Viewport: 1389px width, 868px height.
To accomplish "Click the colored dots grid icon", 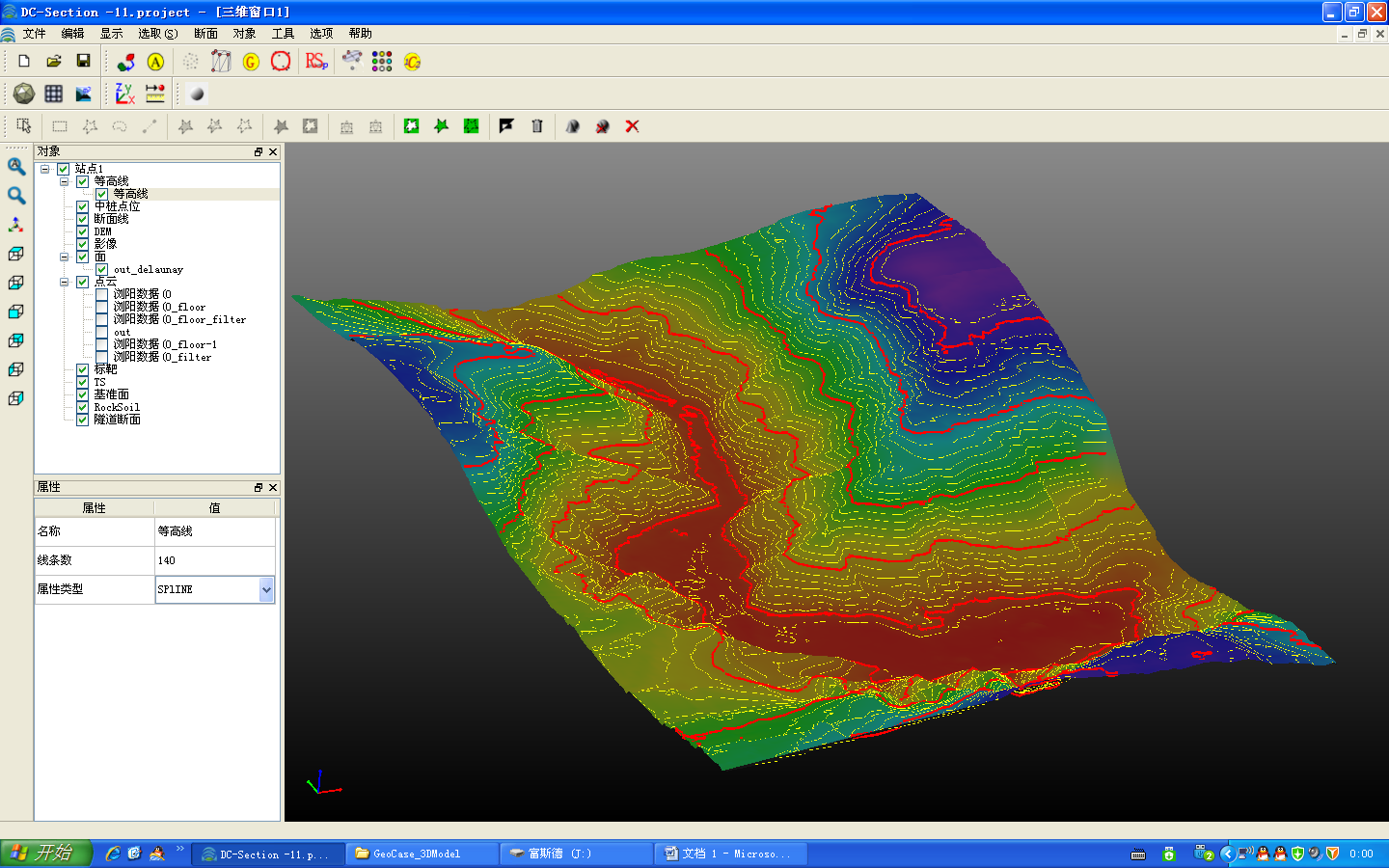I will (382, 61).
